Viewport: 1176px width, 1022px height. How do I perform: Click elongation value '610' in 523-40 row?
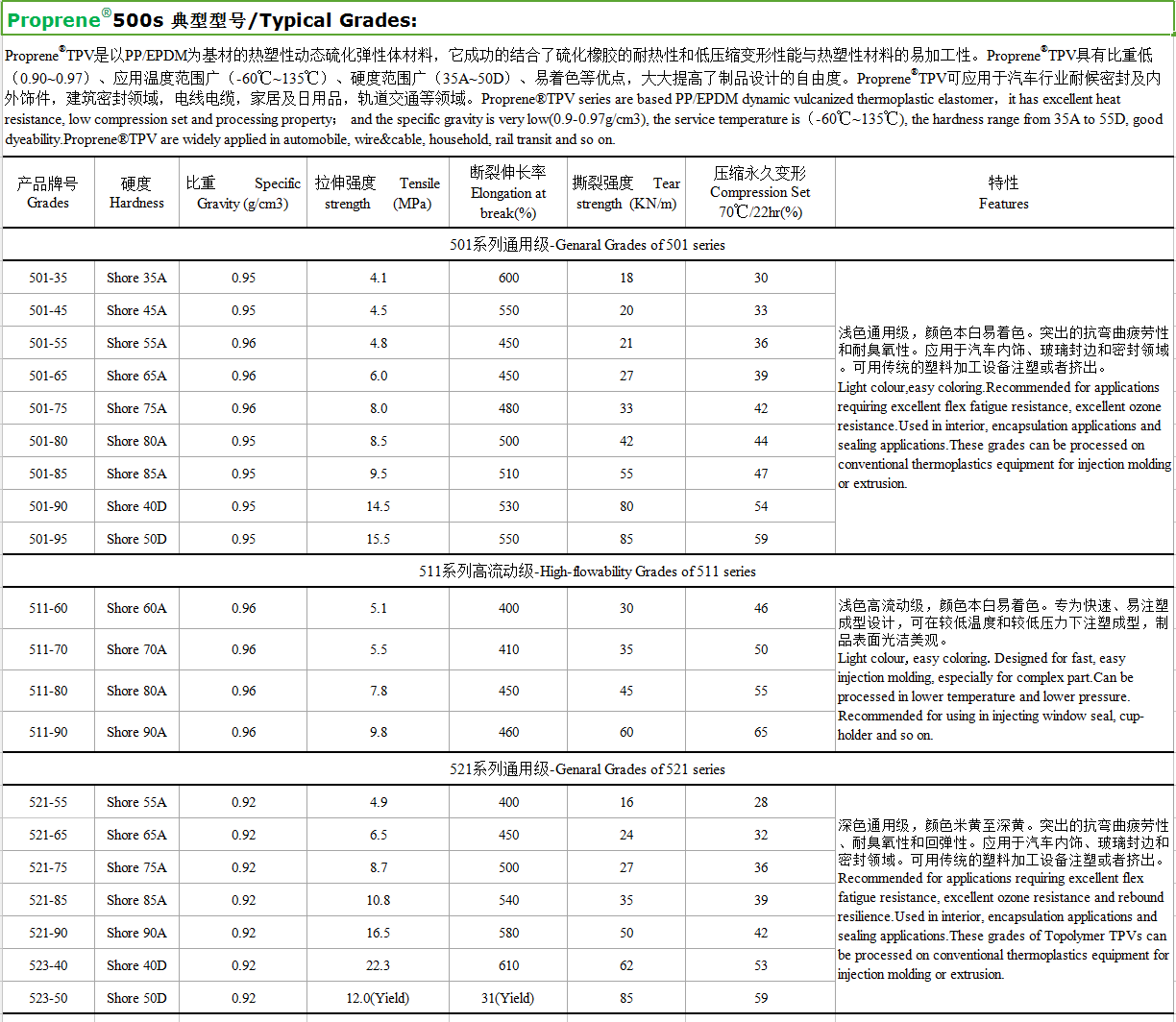tap(508, 965)
